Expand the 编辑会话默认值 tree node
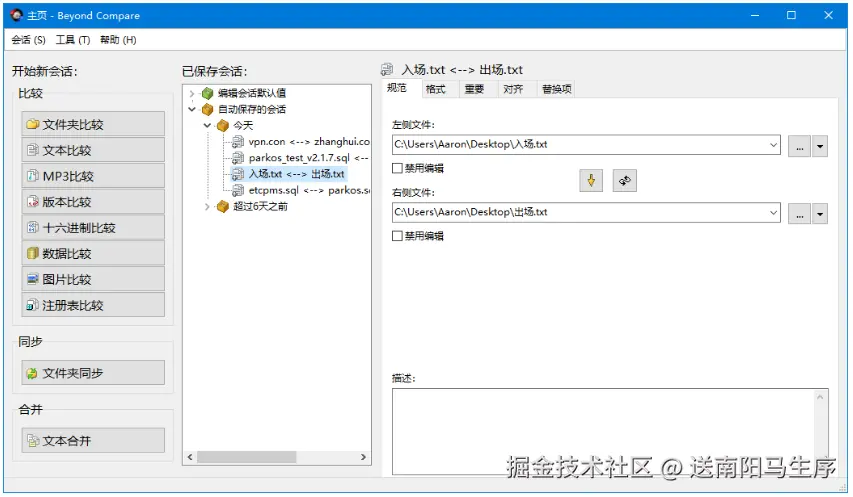 tap(192, 94)
